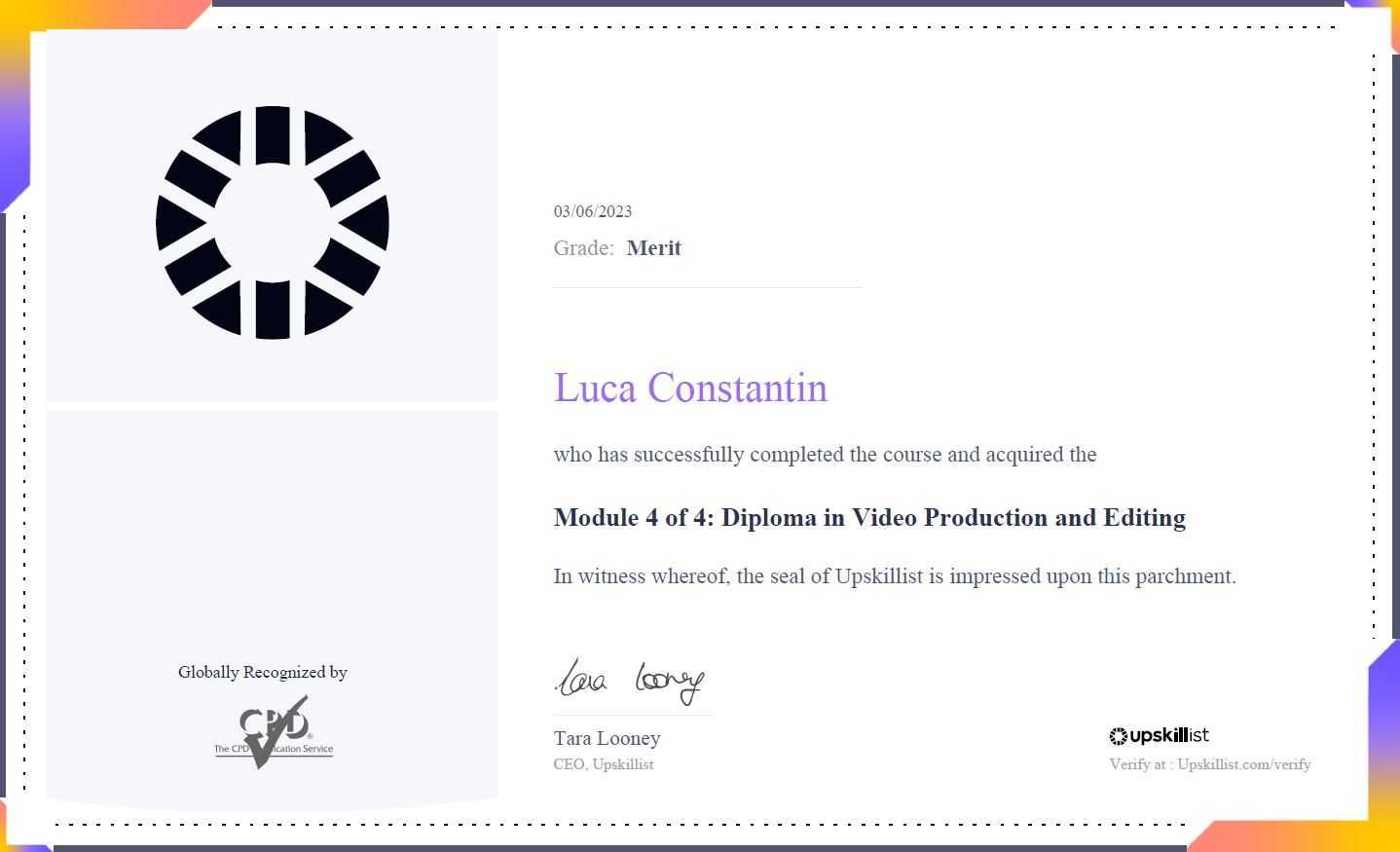Click the large Upskillist circular logo
1400x852 pixels.
(x=273, y=222)
